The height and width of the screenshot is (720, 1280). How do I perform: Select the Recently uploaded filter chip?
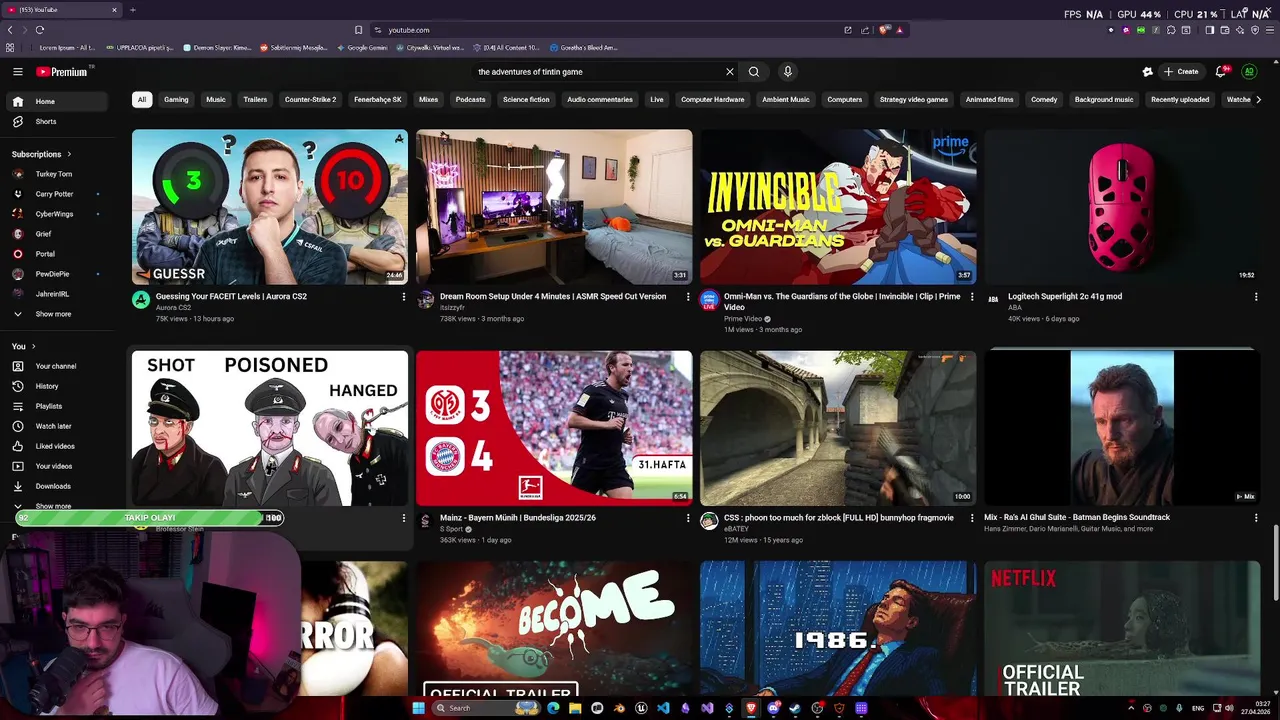(1180, 100)
